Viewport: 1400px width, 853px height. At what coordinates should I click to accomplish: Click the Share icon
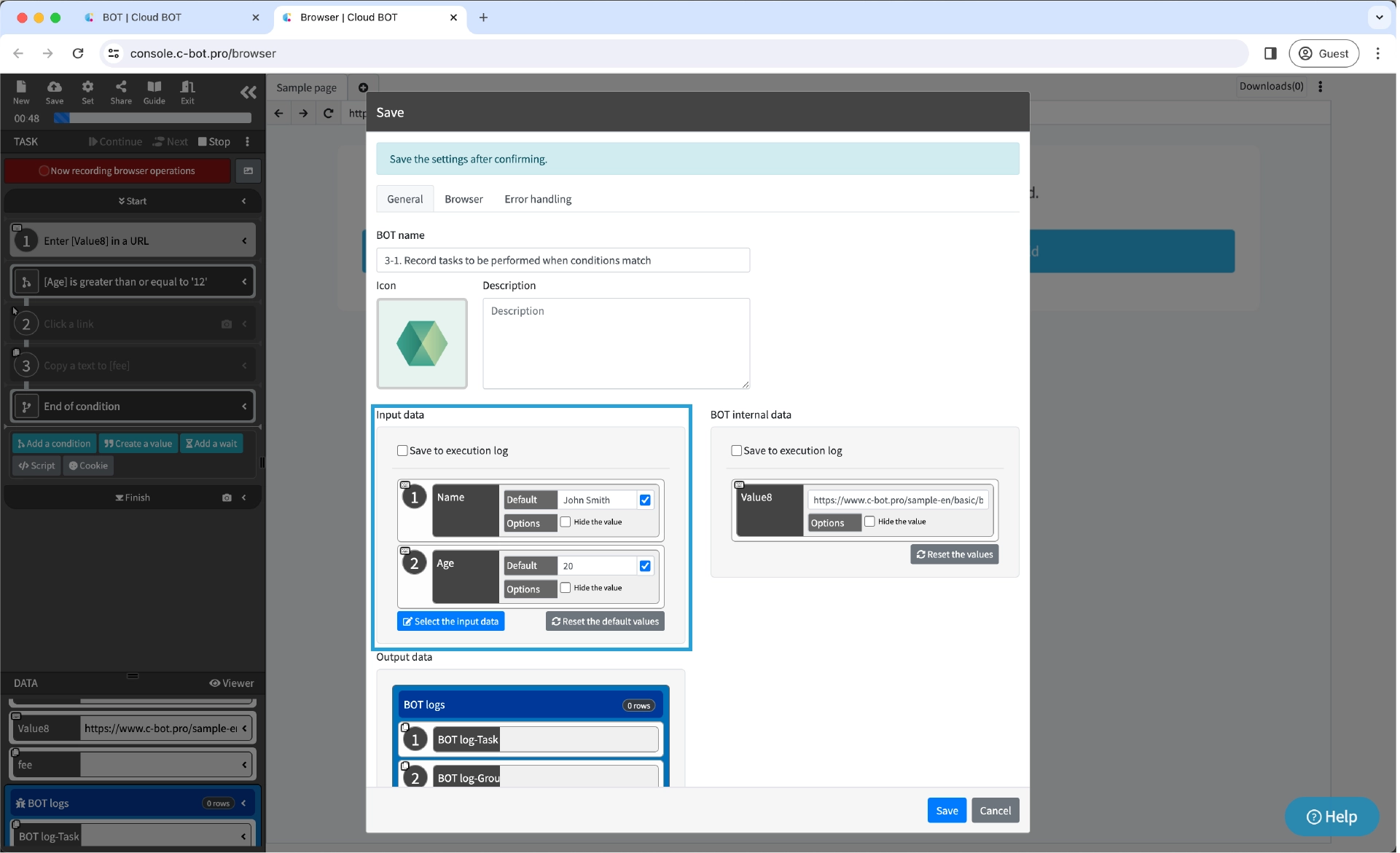(x=121, y=92)
